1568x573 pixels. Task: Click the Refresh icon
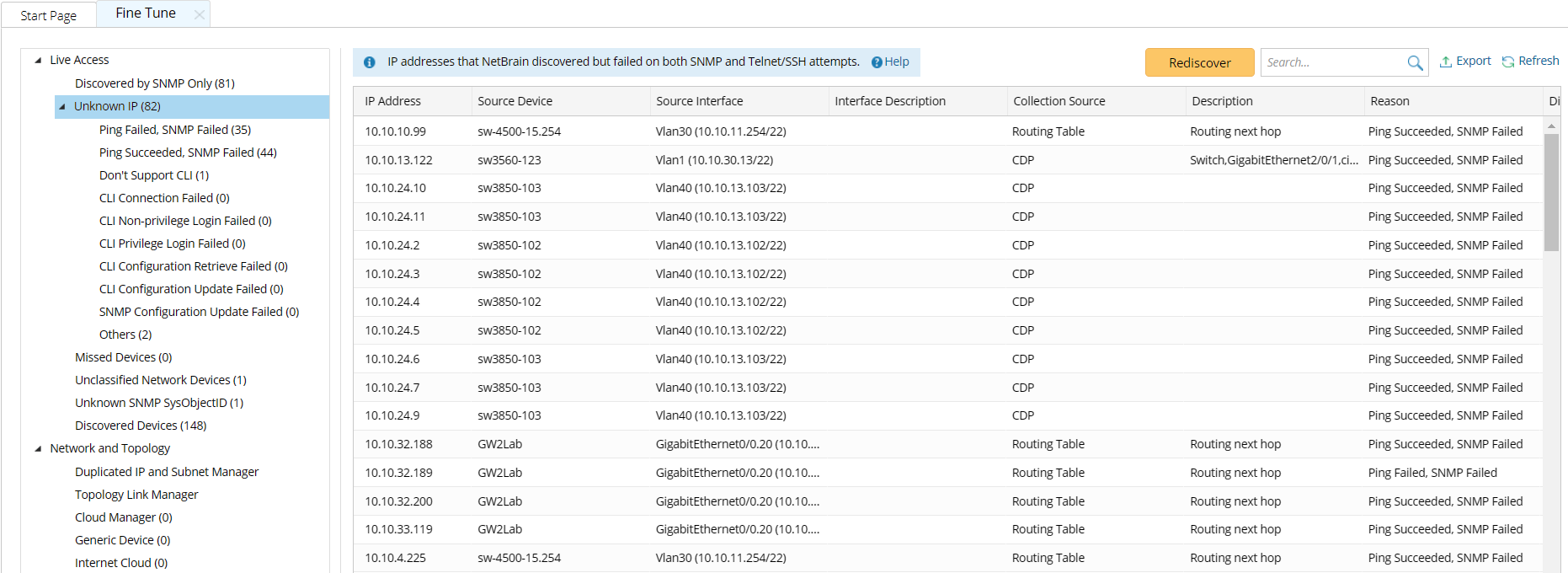(1508, 62)
